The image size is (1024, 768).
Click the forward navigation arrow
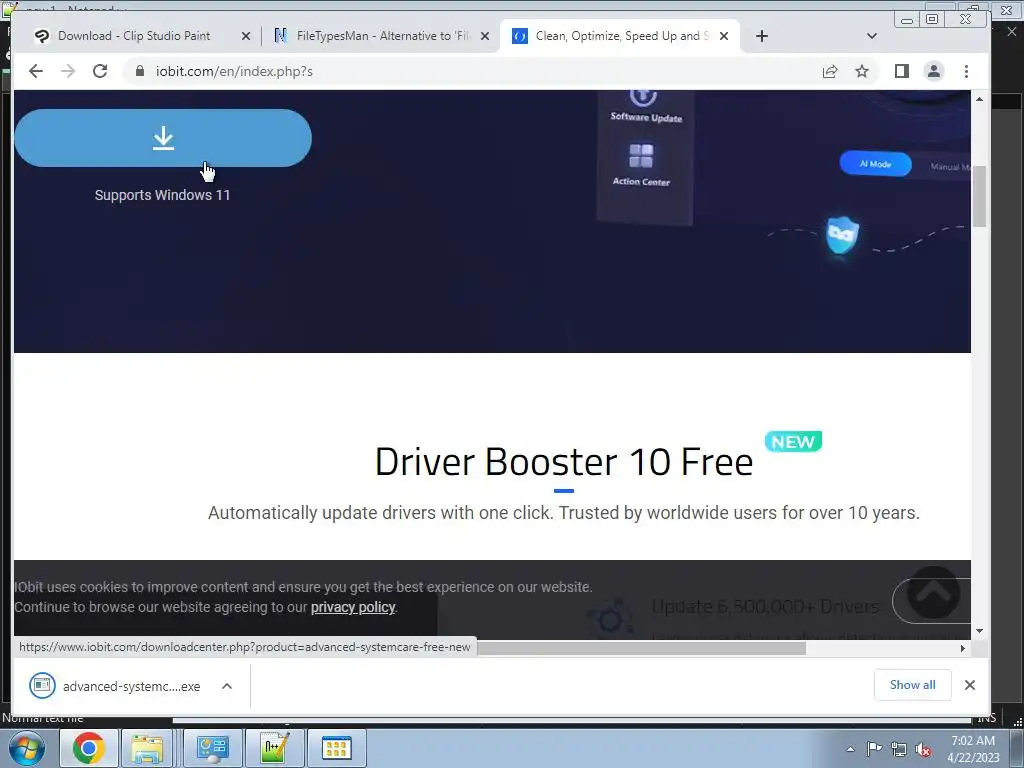coord(68,71)
